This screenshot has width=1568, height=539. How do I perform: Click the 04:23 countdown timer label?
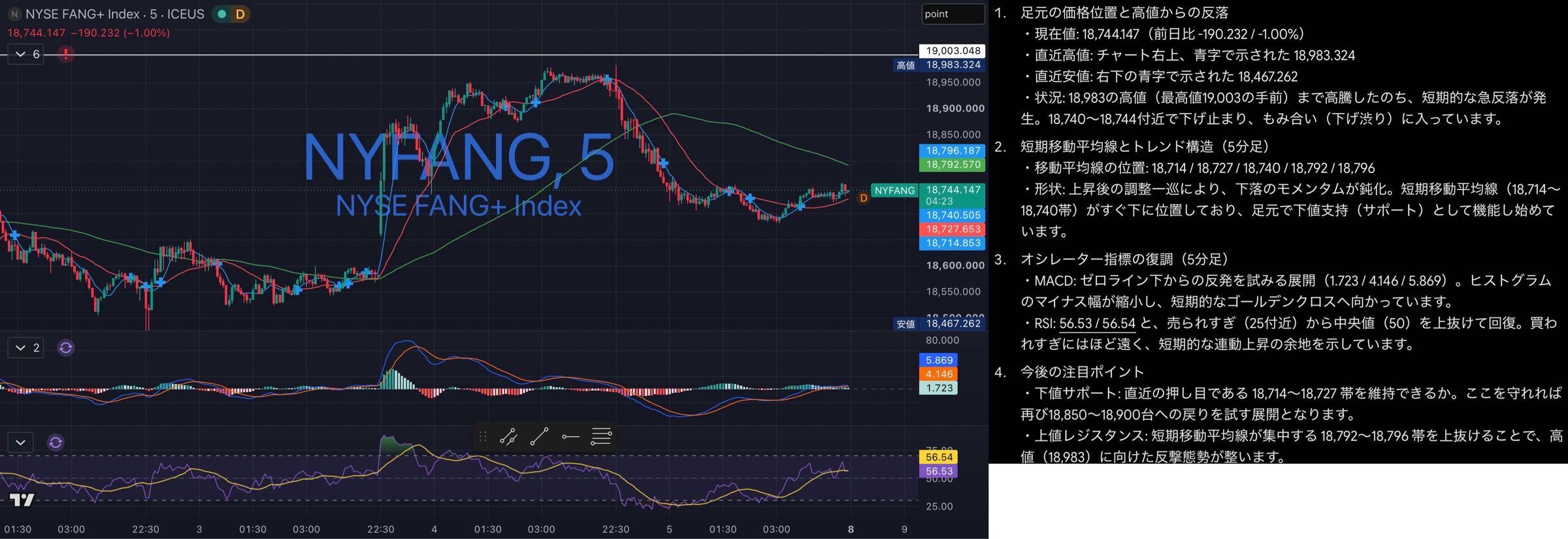[x=939, y=201]
